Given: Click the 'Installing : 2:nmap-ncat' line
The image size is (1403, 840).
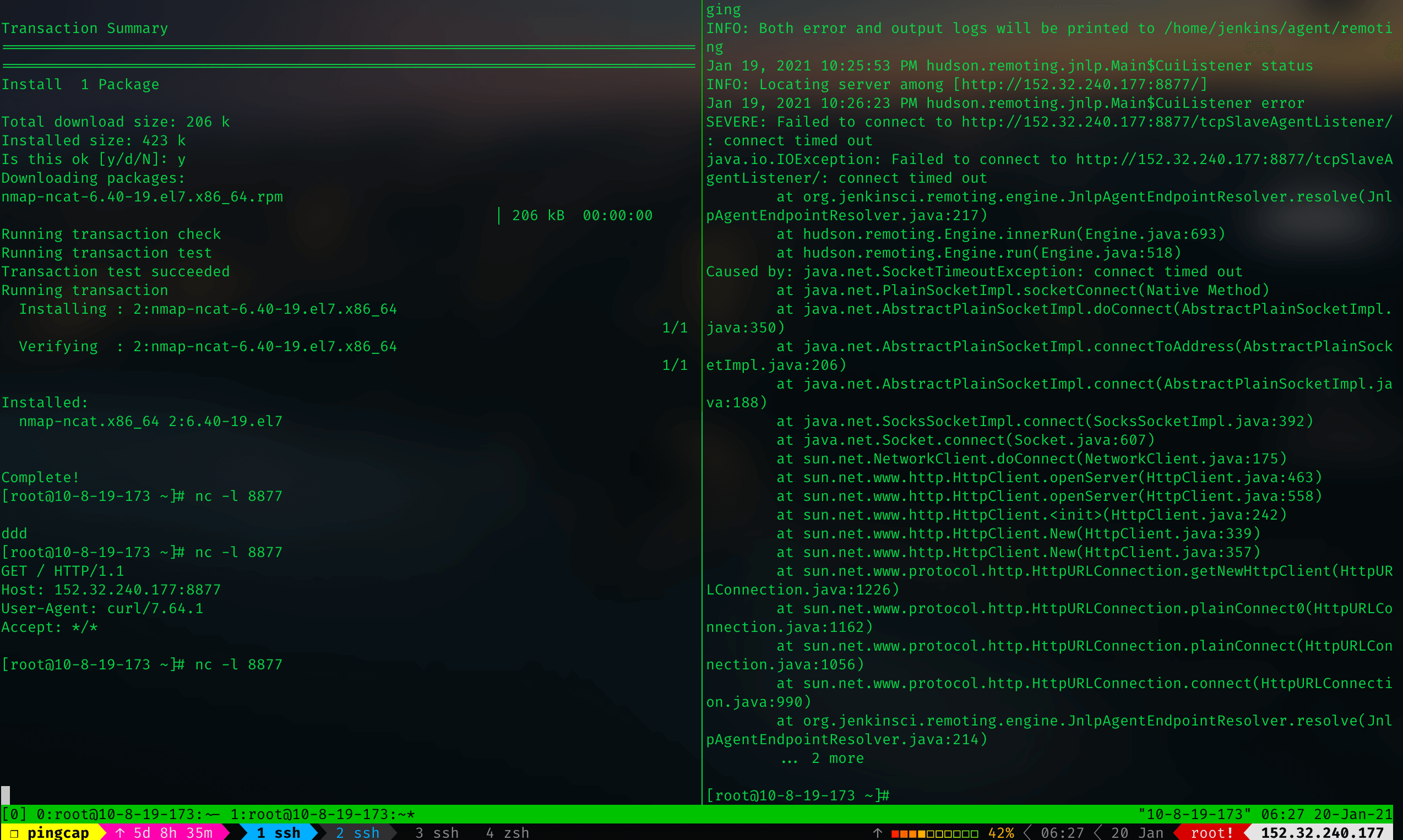Looking at the screenshot, I should [208, 308].
